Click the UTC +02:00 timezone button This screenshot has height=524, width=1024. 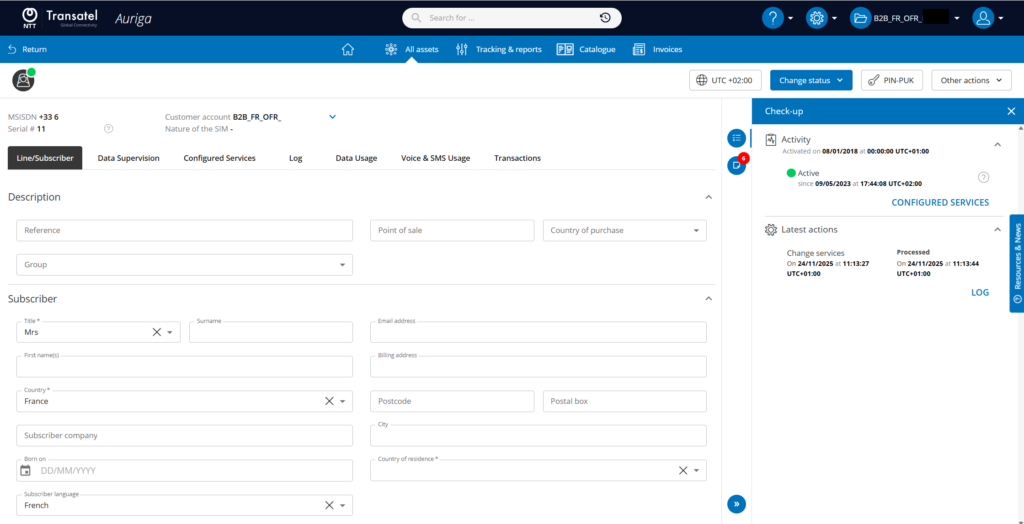(725, 80)
